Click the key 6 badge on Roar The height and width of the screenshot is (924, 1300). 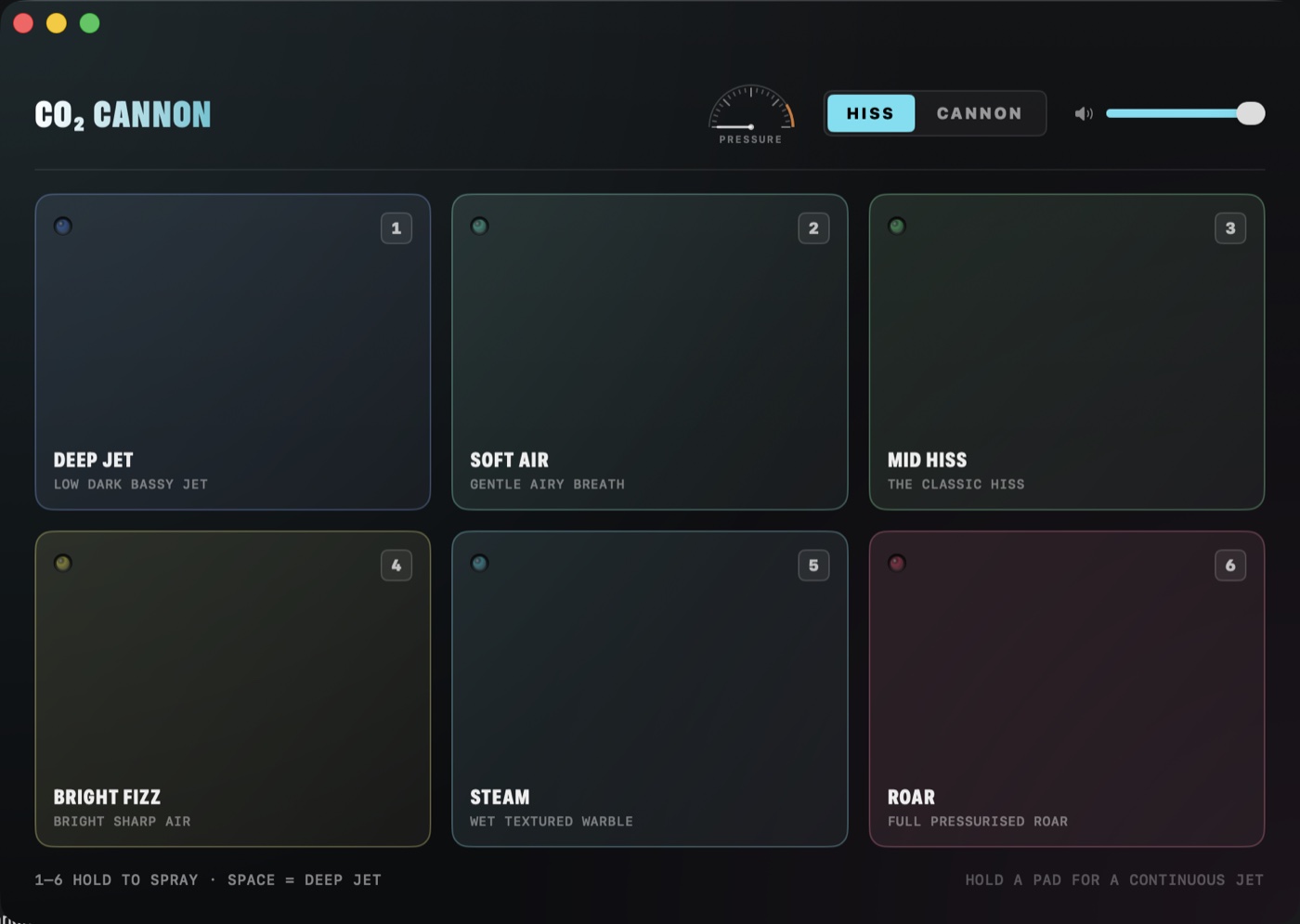coord(1230,566)
